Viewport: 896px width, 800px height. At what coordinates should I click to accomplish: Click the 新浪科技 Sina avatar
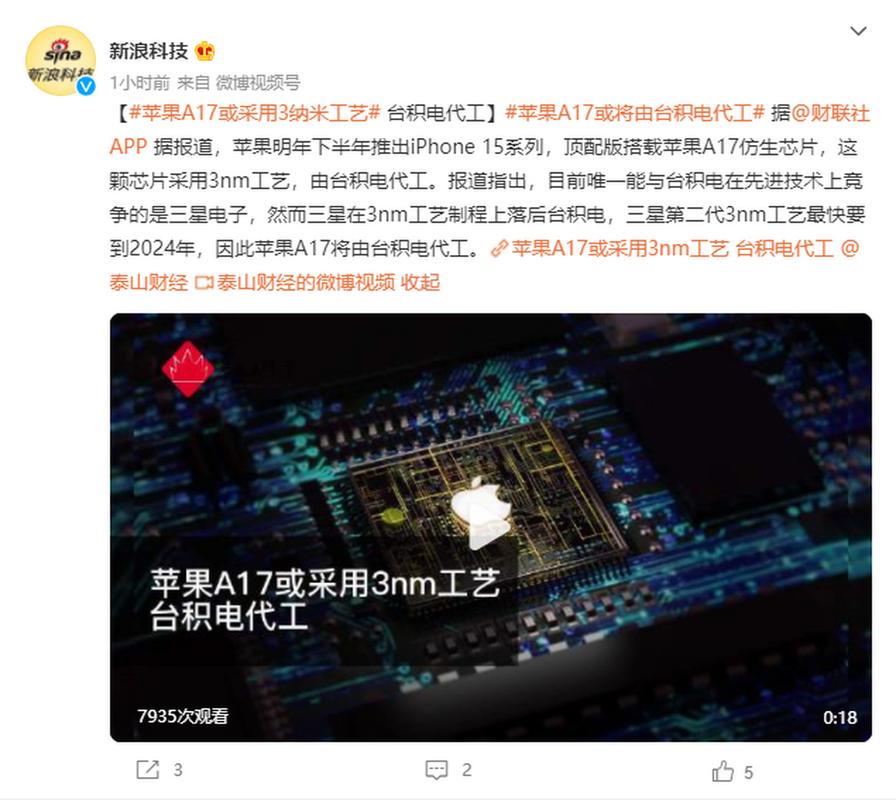pos(60,60)
